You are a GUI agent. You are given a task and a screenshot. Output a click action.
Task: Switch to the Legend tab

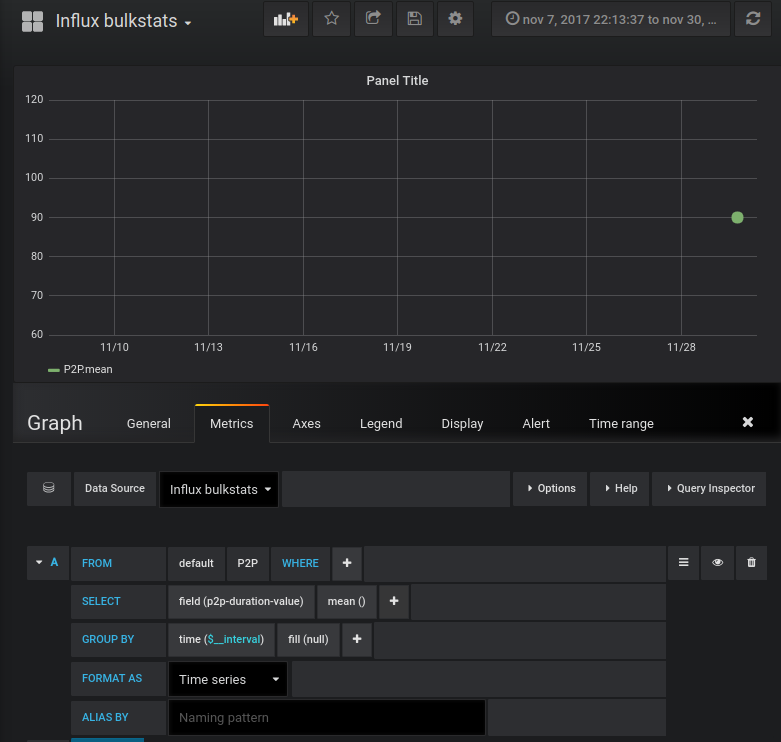[381, 424]
